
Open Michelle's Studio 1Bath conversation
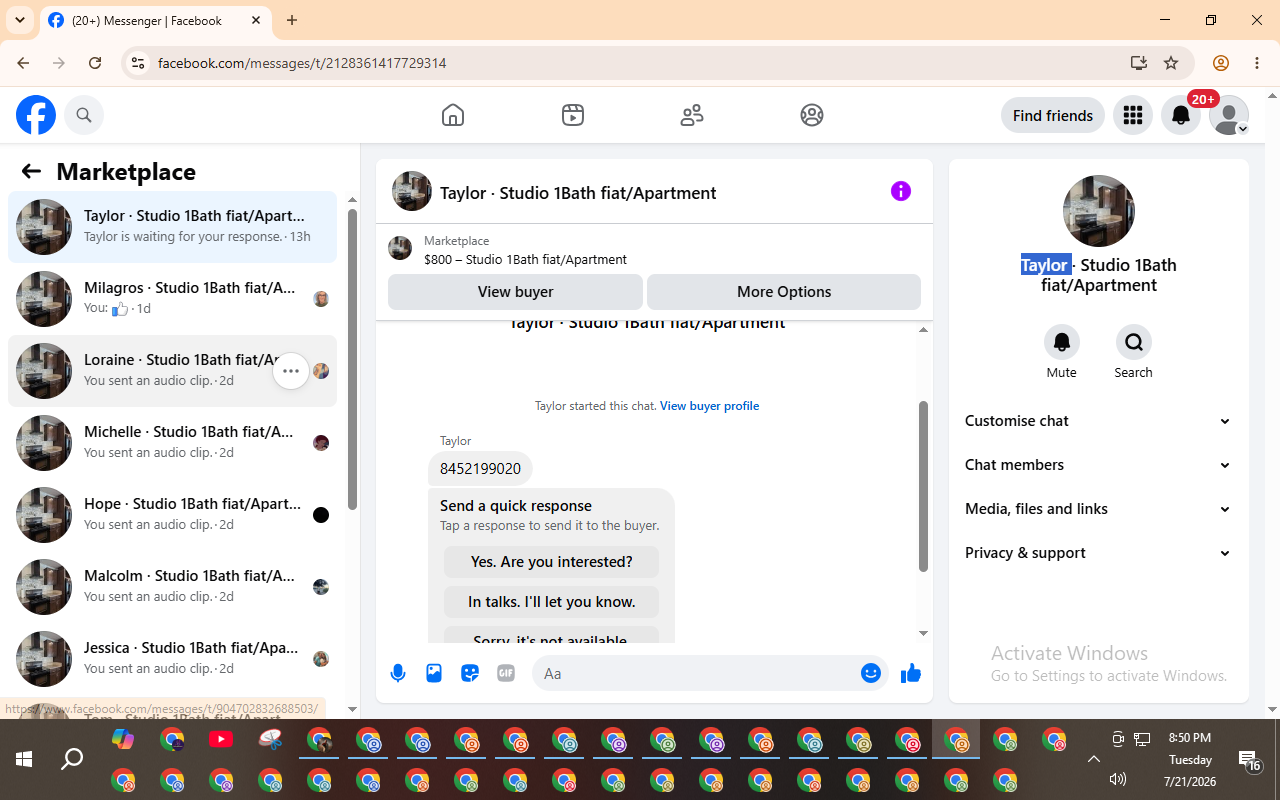(172, 443)
